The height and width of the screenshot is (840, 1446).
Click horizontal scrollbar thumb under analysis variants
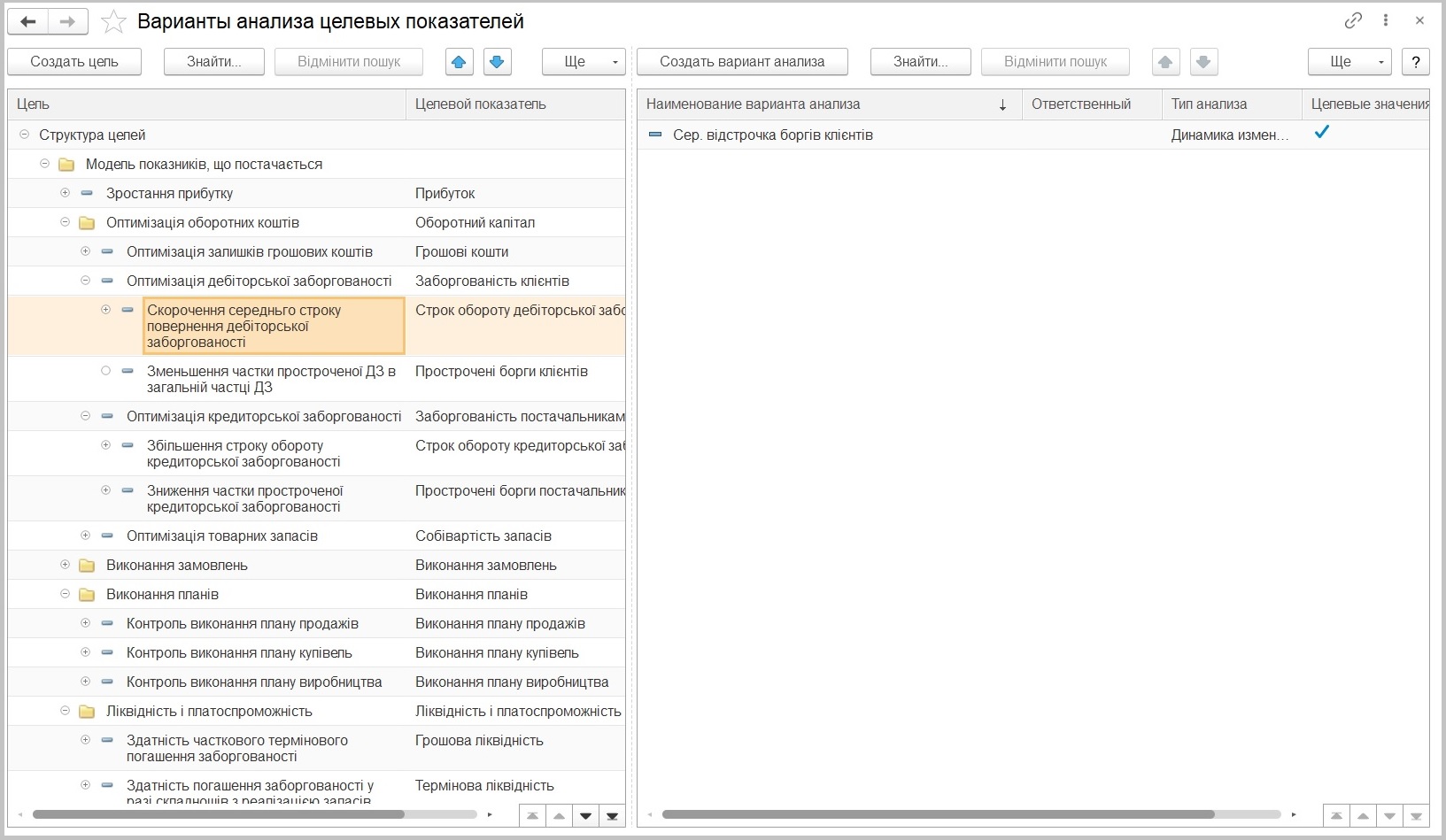[x=939, y=814]
